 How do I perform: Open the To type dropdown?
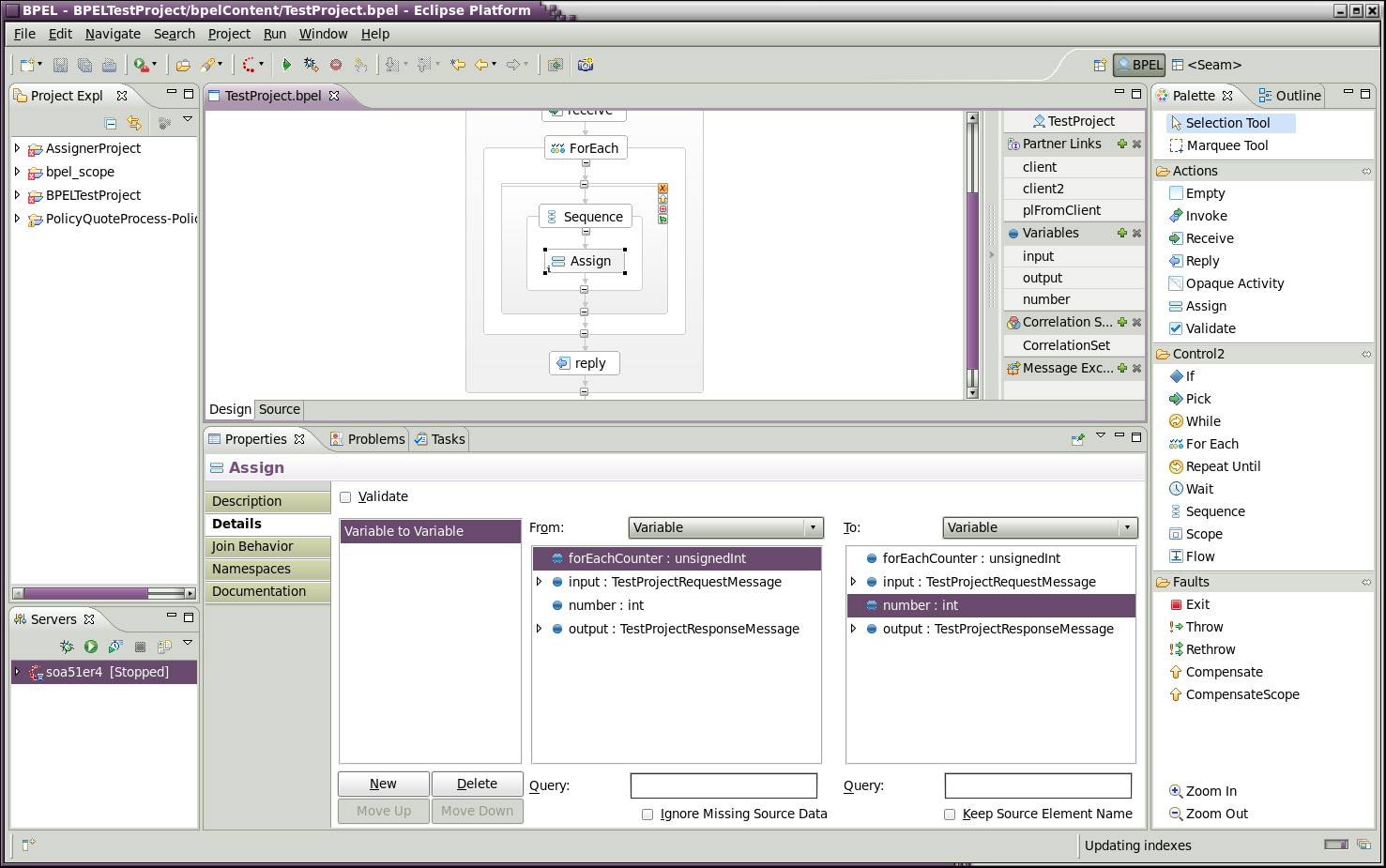tap(1040, 527)
